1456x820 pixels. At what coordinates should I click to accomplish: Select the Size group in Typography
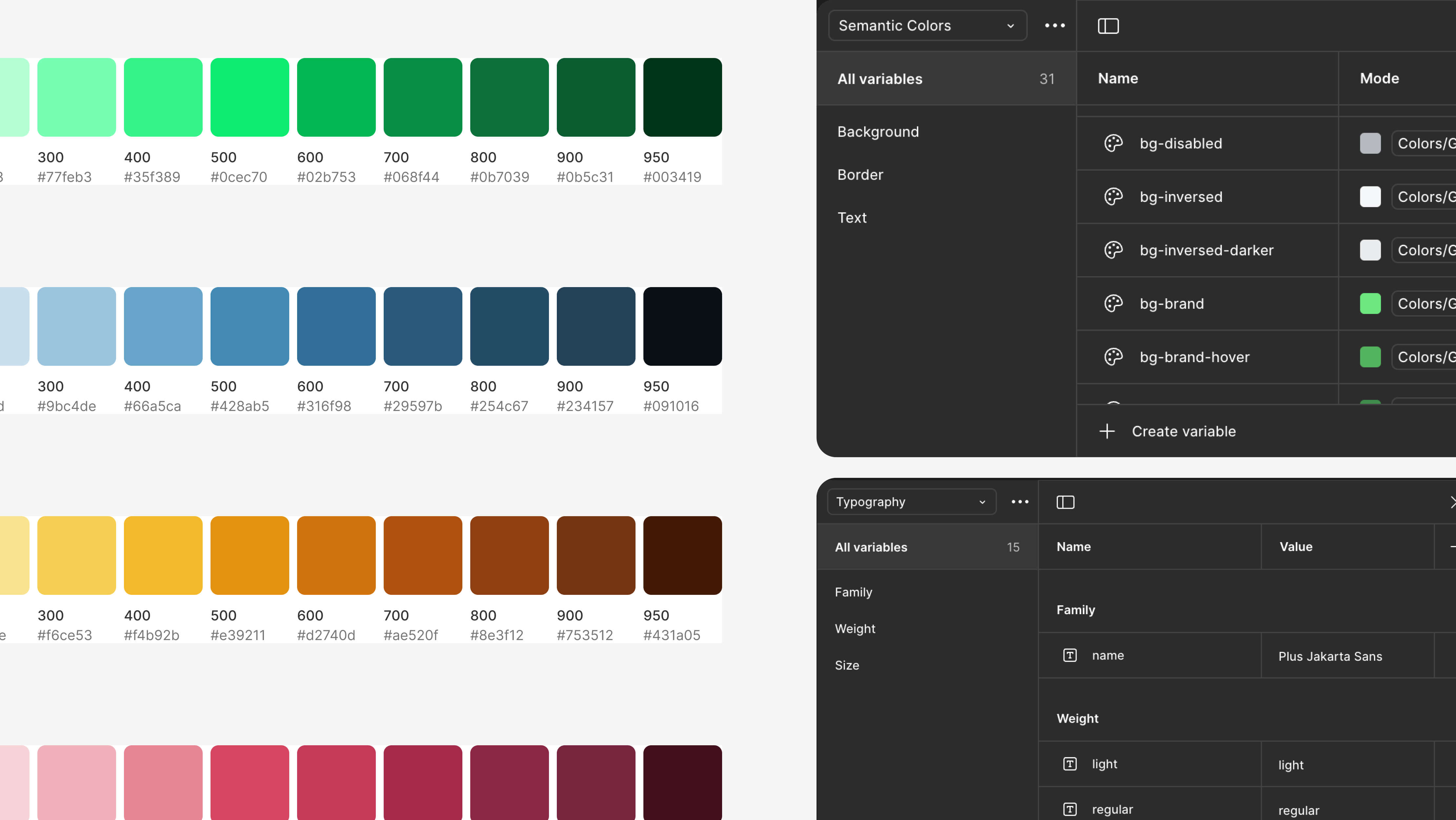tap(847, 665)
